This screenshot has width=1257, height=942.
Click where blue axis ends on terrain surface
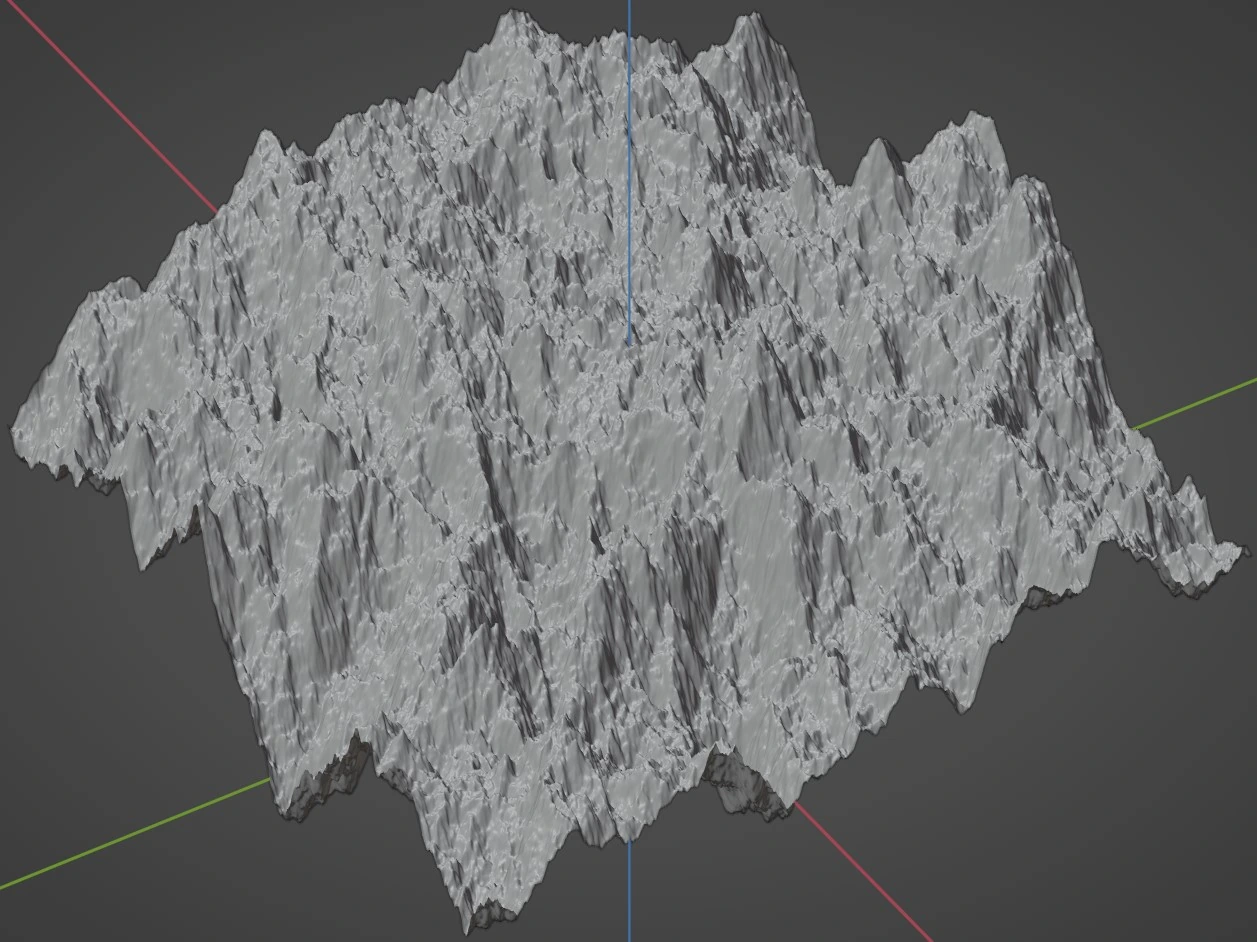[629, 344]
